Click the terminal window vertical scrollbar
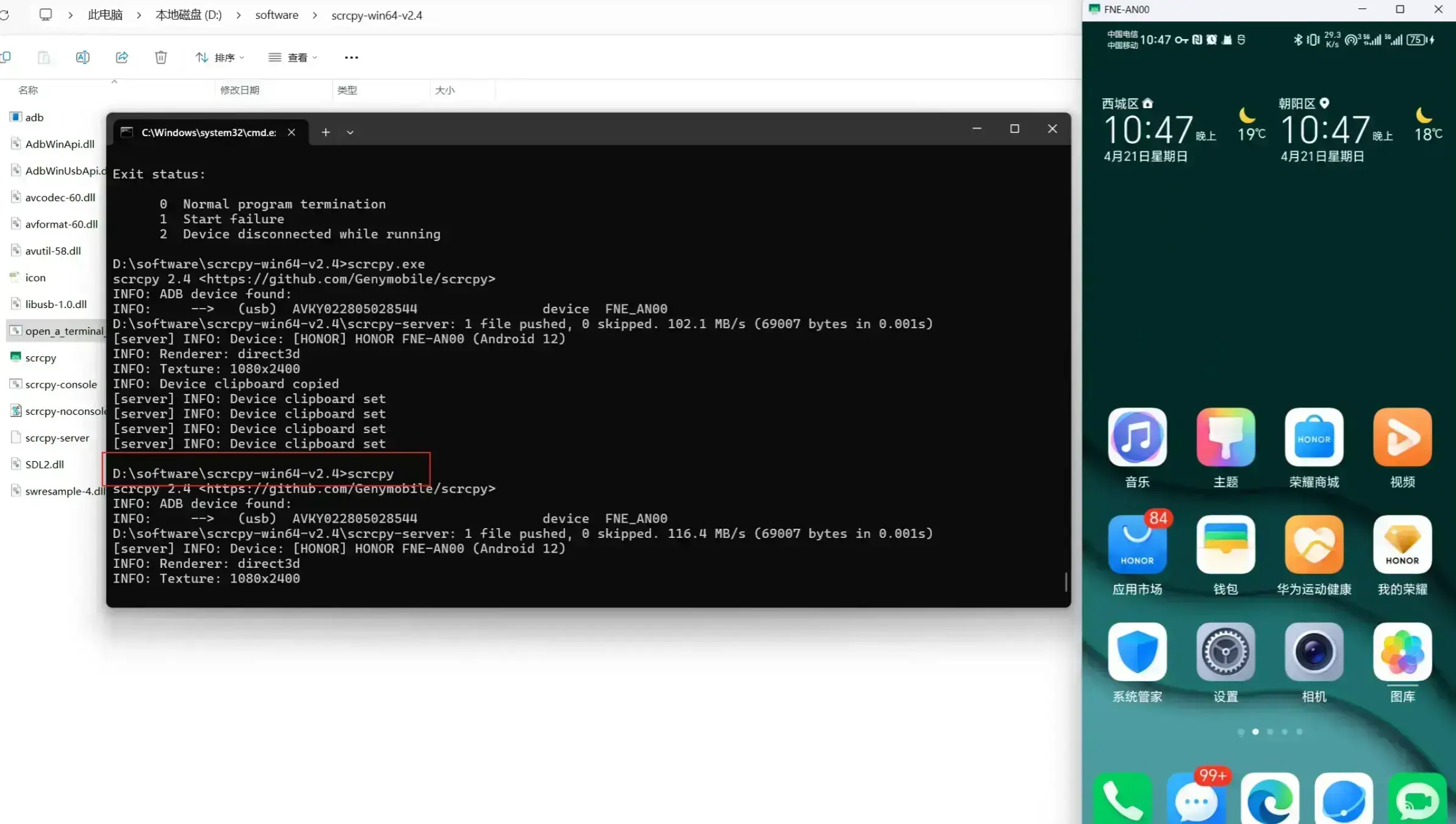Viewport: 1456px width, 824px height. [1066, 581]
